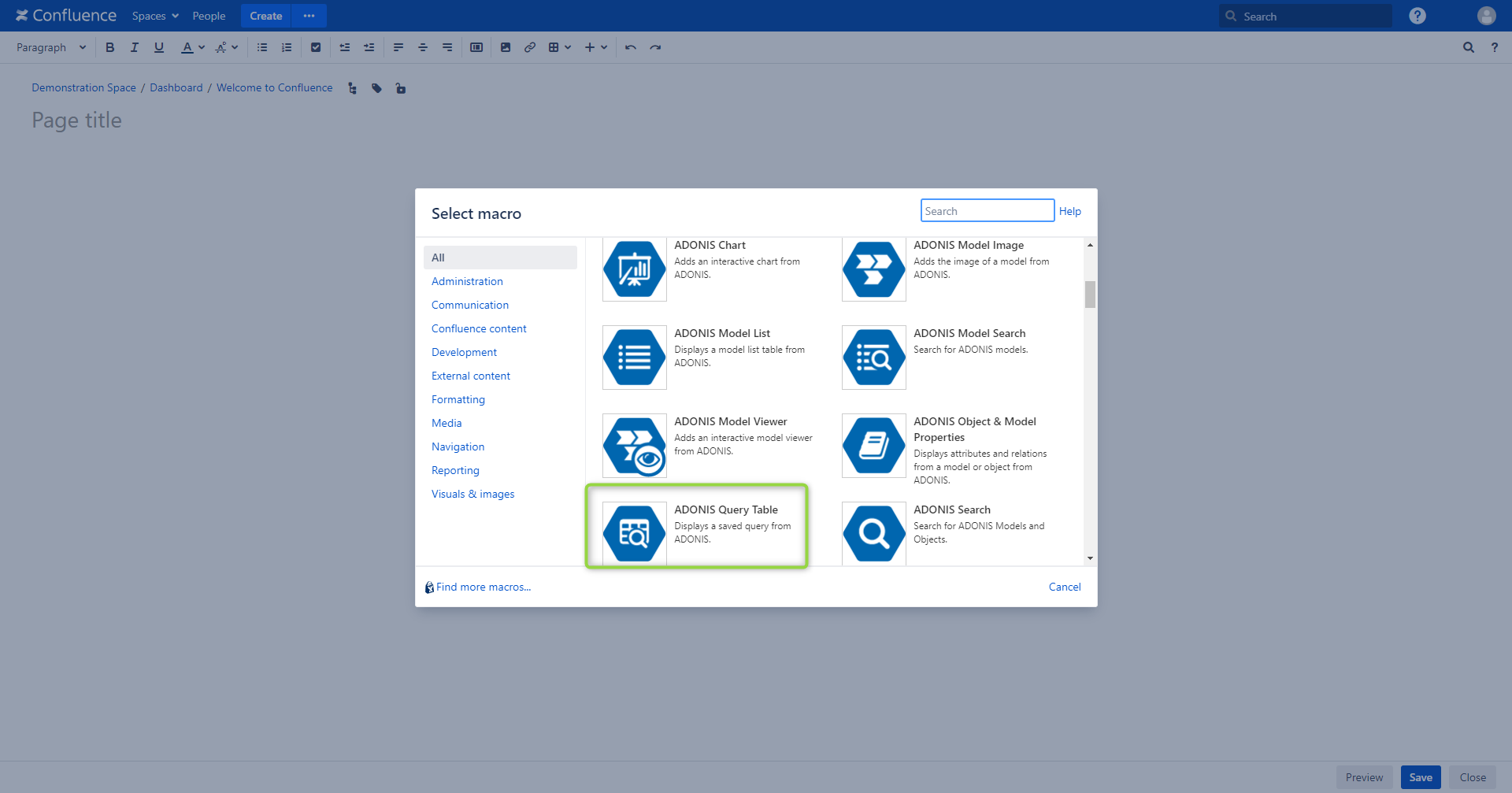The width and height of the screenshot is (1512, 793).
Task: Select the Development category
Action: (x=464, y=352)
